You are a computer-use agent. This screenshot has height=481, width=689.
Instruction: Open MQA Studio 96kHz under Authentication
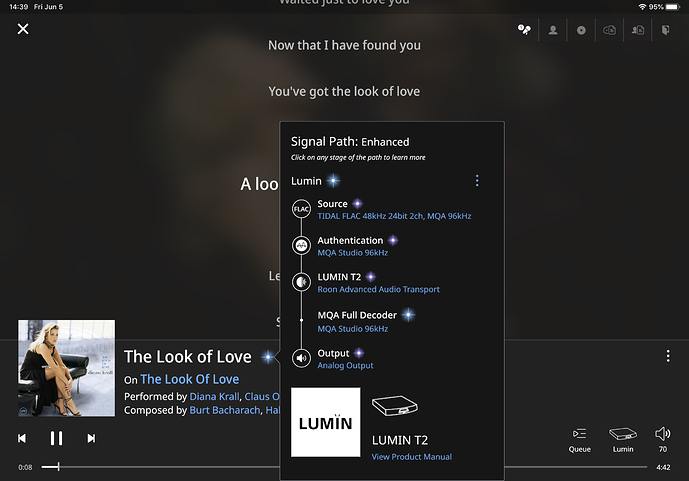pyautogui.click(x=352, y=253)
